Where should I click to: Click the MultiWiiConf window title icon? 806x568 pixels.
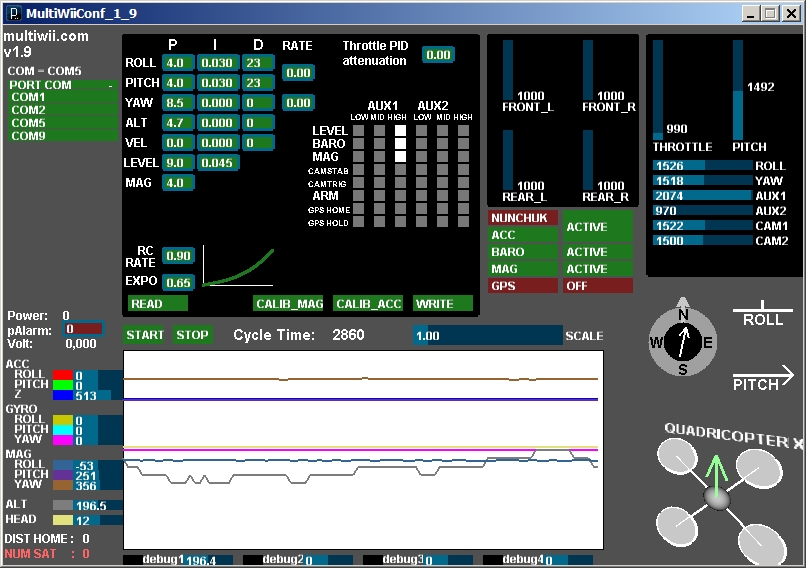click(15, 13)
